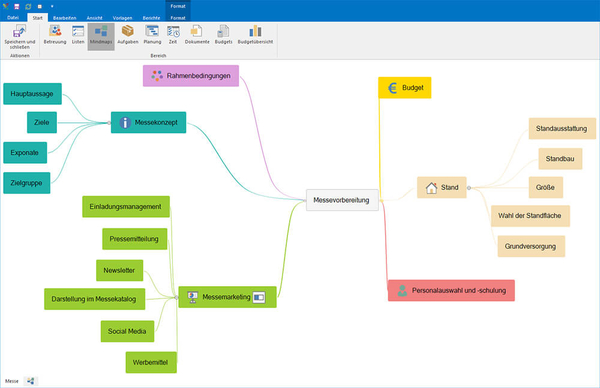Switch to the Bearbeiten ribbon tab
Viewport: 600px width, 388px height.
coord(64,18)
